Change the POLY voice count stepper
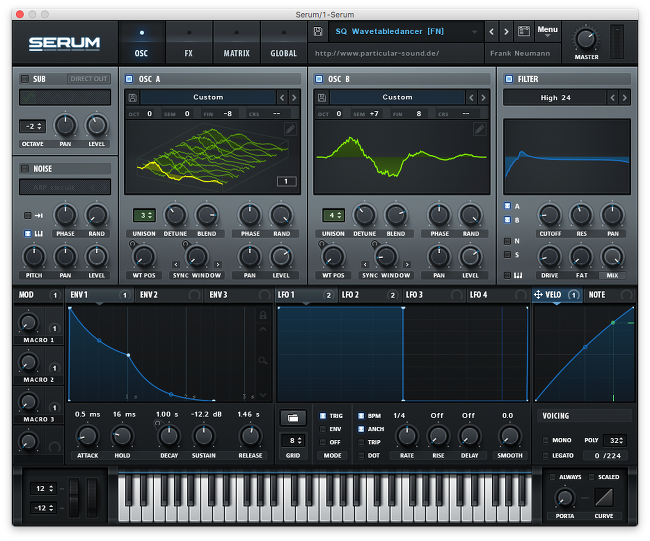This screenshot has width=650, height=541. (x=615, y=440)
